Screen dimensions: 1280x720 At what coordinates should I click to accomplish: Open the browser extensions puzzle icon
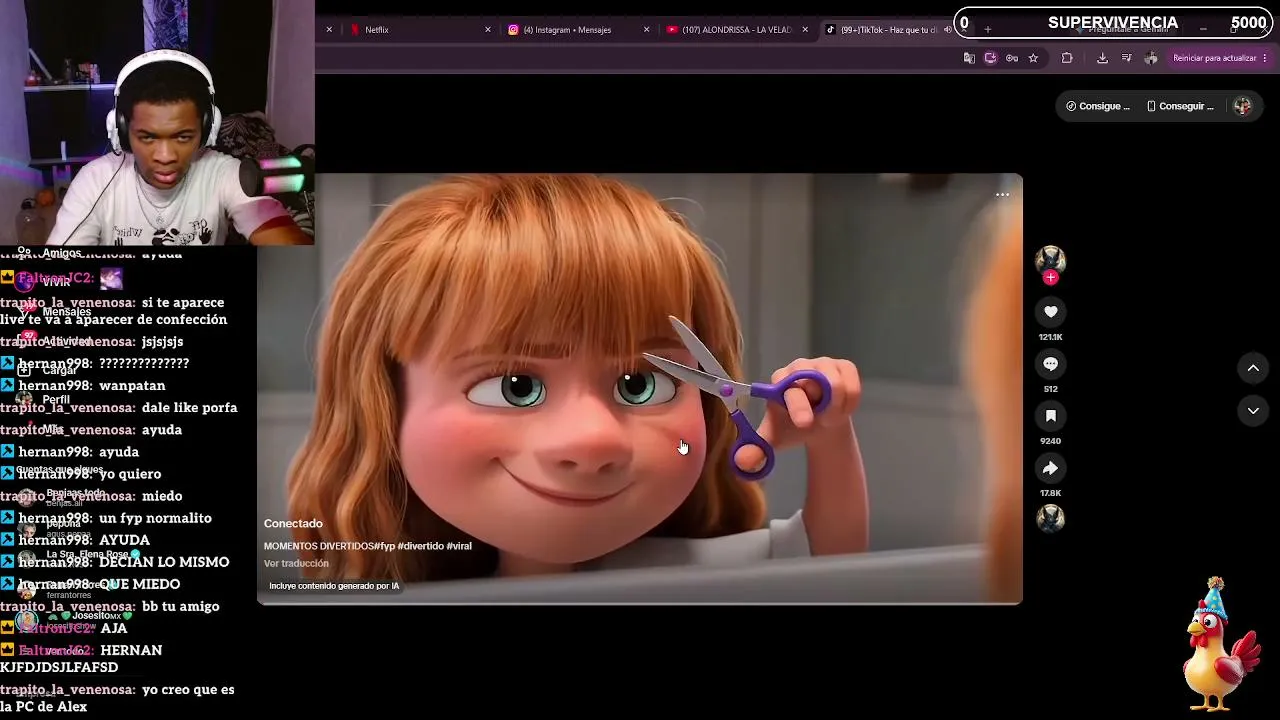point(1067,58)
